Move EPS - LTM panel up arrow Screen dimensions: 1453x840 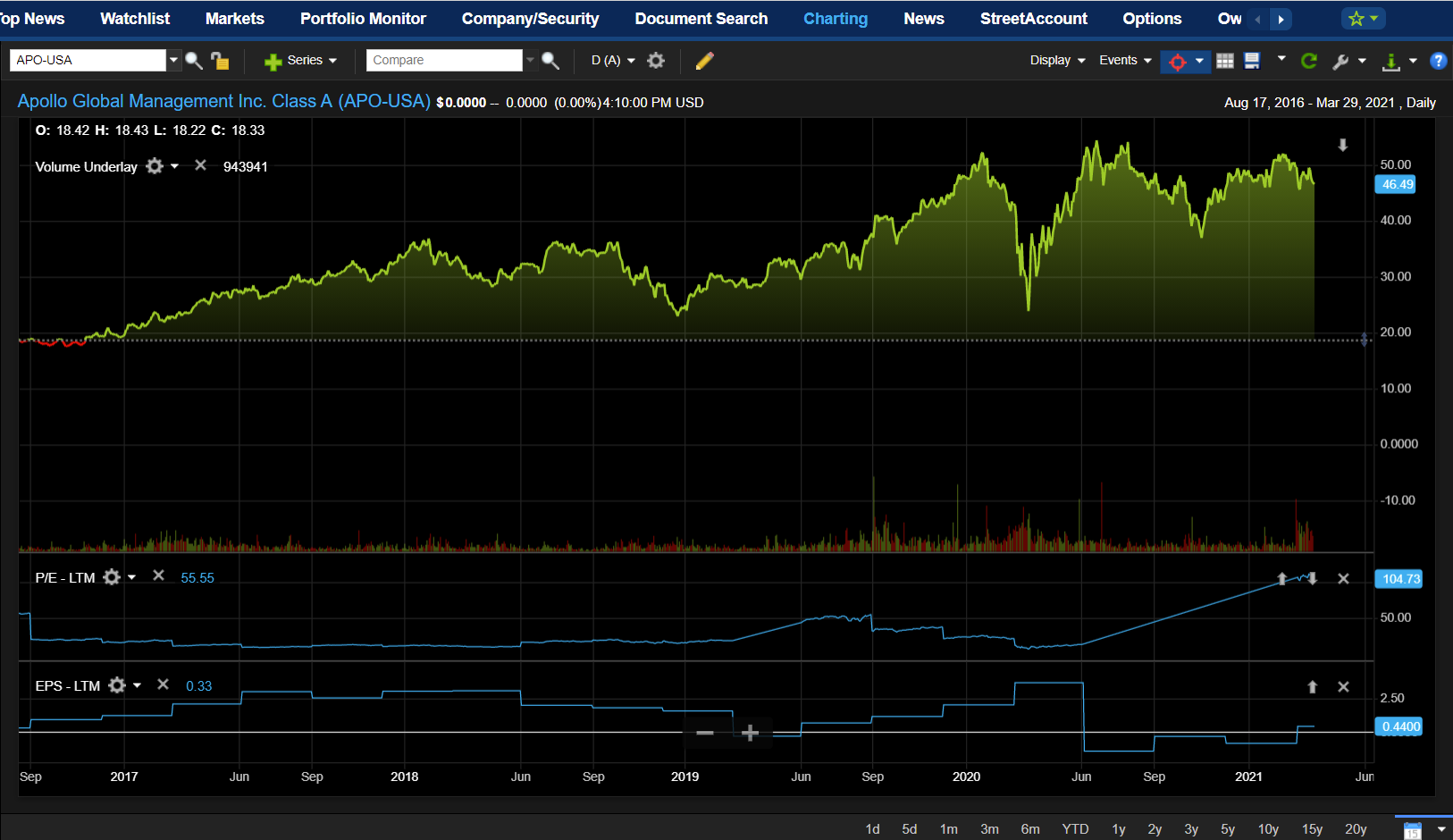click(1313, 686)
